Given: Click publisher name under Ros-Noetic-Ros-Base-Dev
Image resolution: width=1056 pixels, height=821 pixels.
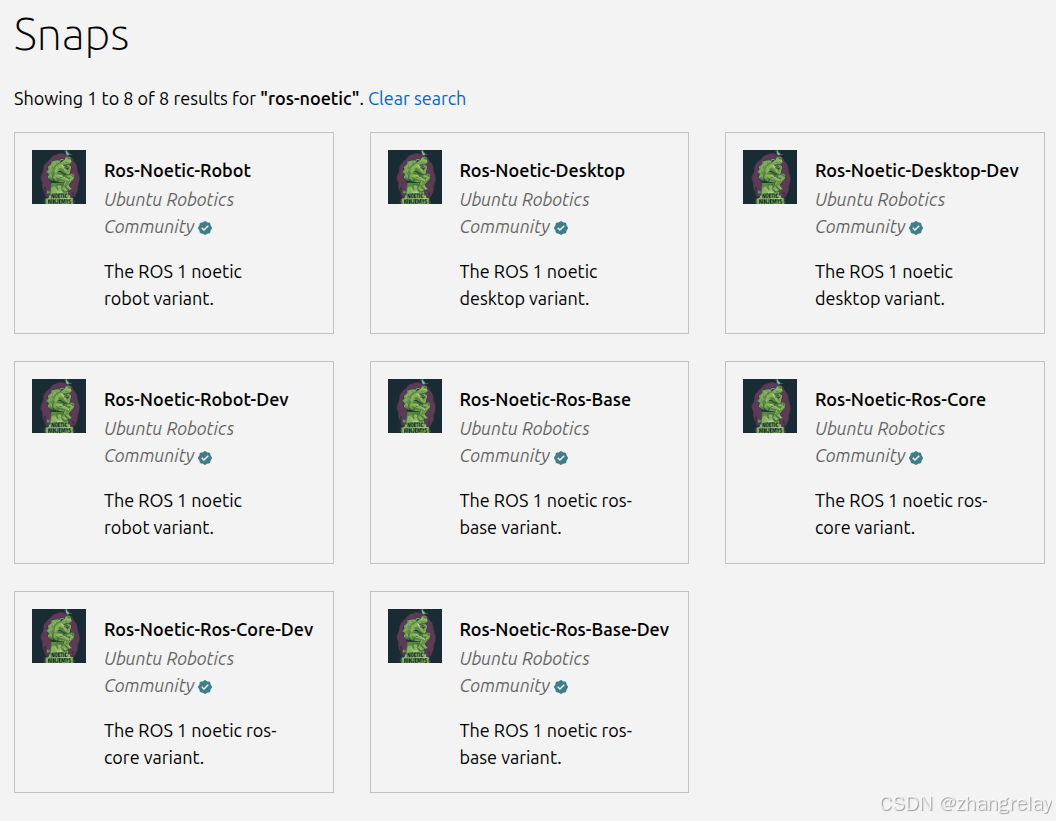Looking at the screenshot, I should pyautogui.click(x=525, y=671).
